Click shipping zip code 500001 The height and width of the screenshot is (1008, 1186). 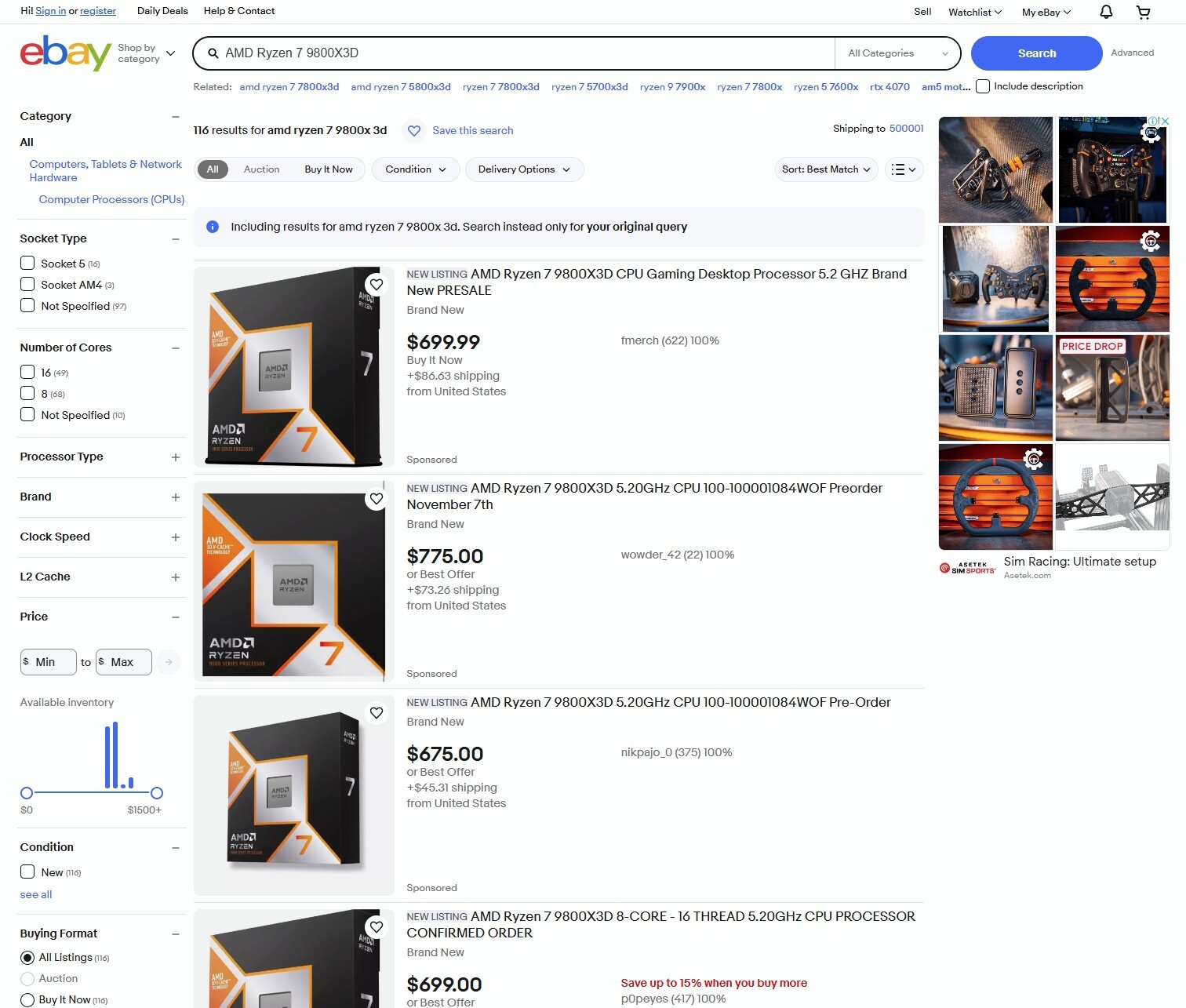[x=906, y=129]
